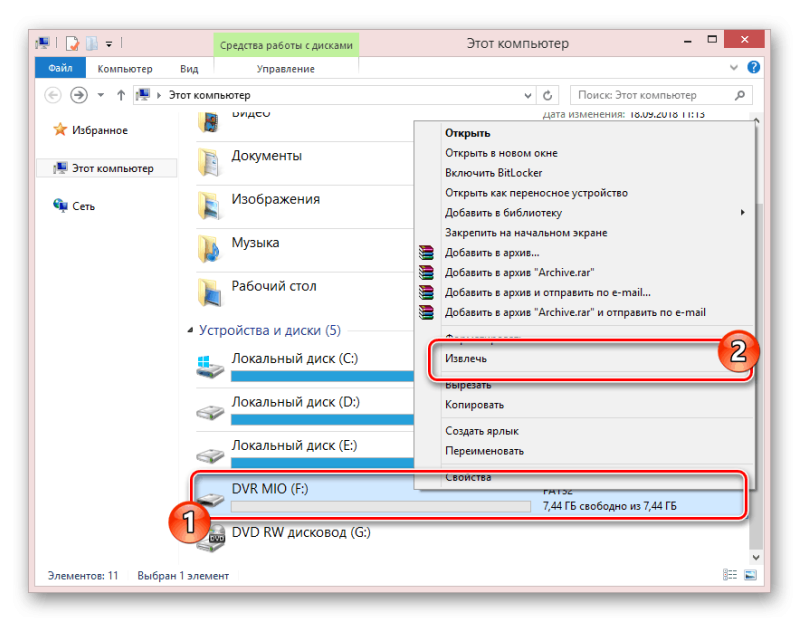
Task: Select the Видео folder icon
Action: (209, 121)
